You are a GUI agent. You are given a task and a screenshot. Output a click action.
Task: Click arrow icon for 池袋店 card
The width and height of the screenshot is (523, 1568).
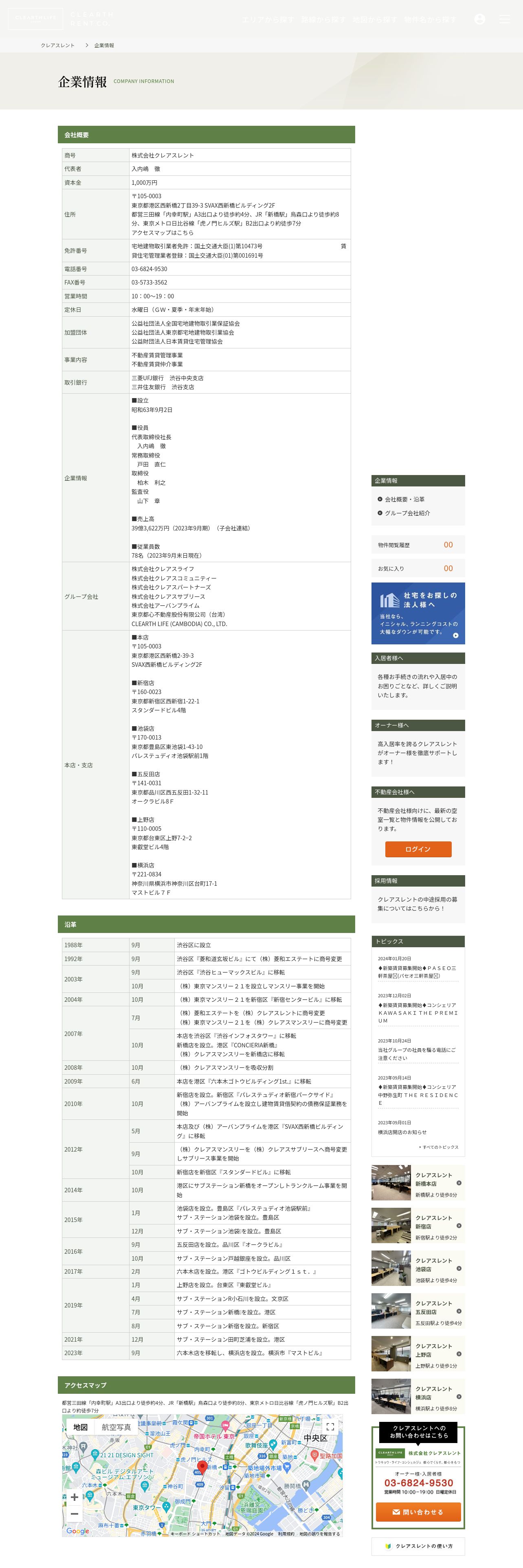point(459,1268)
